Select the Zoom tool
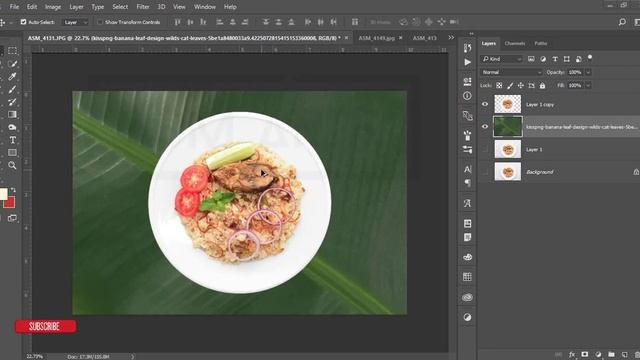 [12, 165]
